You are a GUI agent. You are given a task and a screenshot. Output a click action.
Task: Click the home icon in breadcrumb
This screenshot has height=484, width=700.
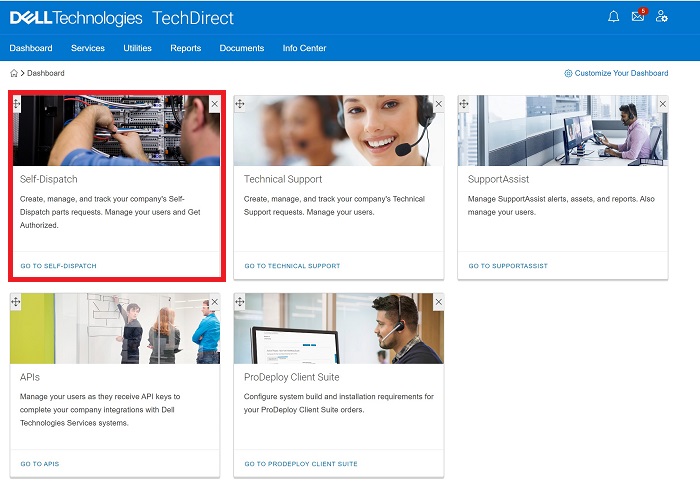coord(14,73)
